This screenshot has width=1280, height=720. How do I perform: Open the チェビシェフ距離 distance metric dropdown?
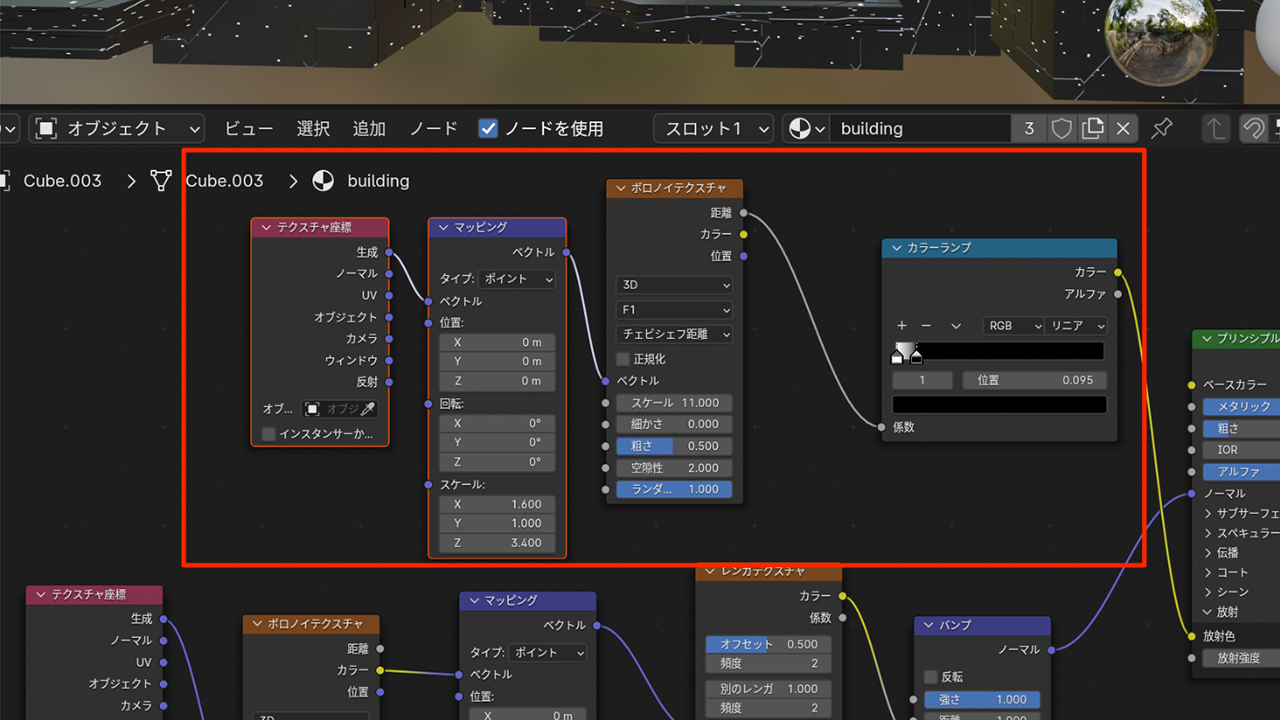(675, 334)
